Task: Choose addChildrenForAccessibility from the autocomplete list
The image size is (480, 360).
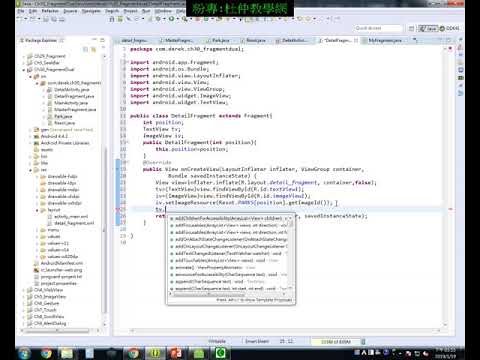Action: 229,218
